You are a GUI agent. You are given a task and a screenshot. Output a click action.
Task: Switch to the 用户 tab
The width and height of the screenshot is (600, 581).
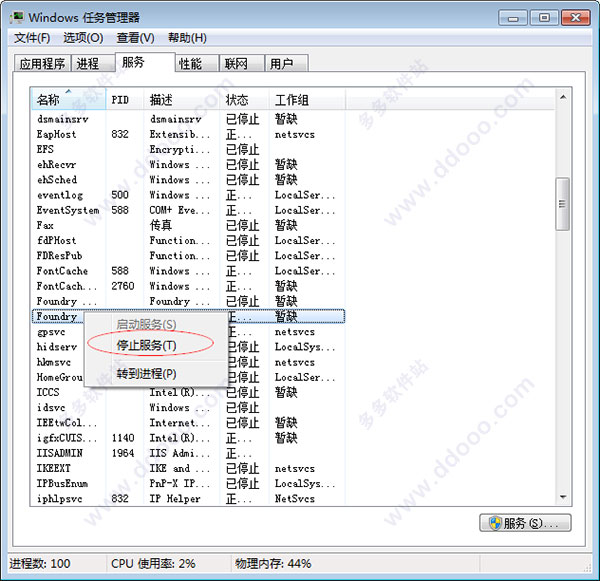tap(287, 63)
